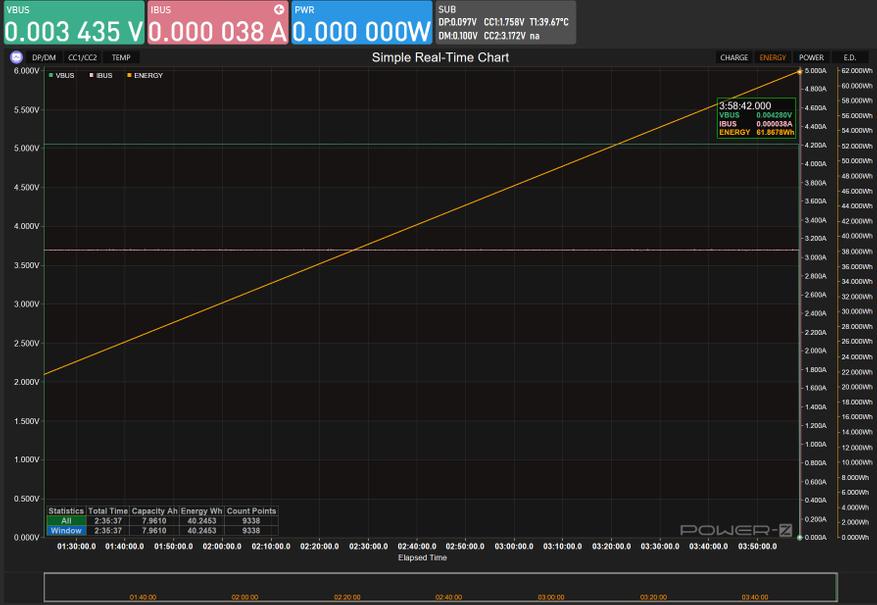Image resolution: width=877 pixels, height=605 pixels.
Task: Click energy 40.2453 in All row
Action: [201, 521]
